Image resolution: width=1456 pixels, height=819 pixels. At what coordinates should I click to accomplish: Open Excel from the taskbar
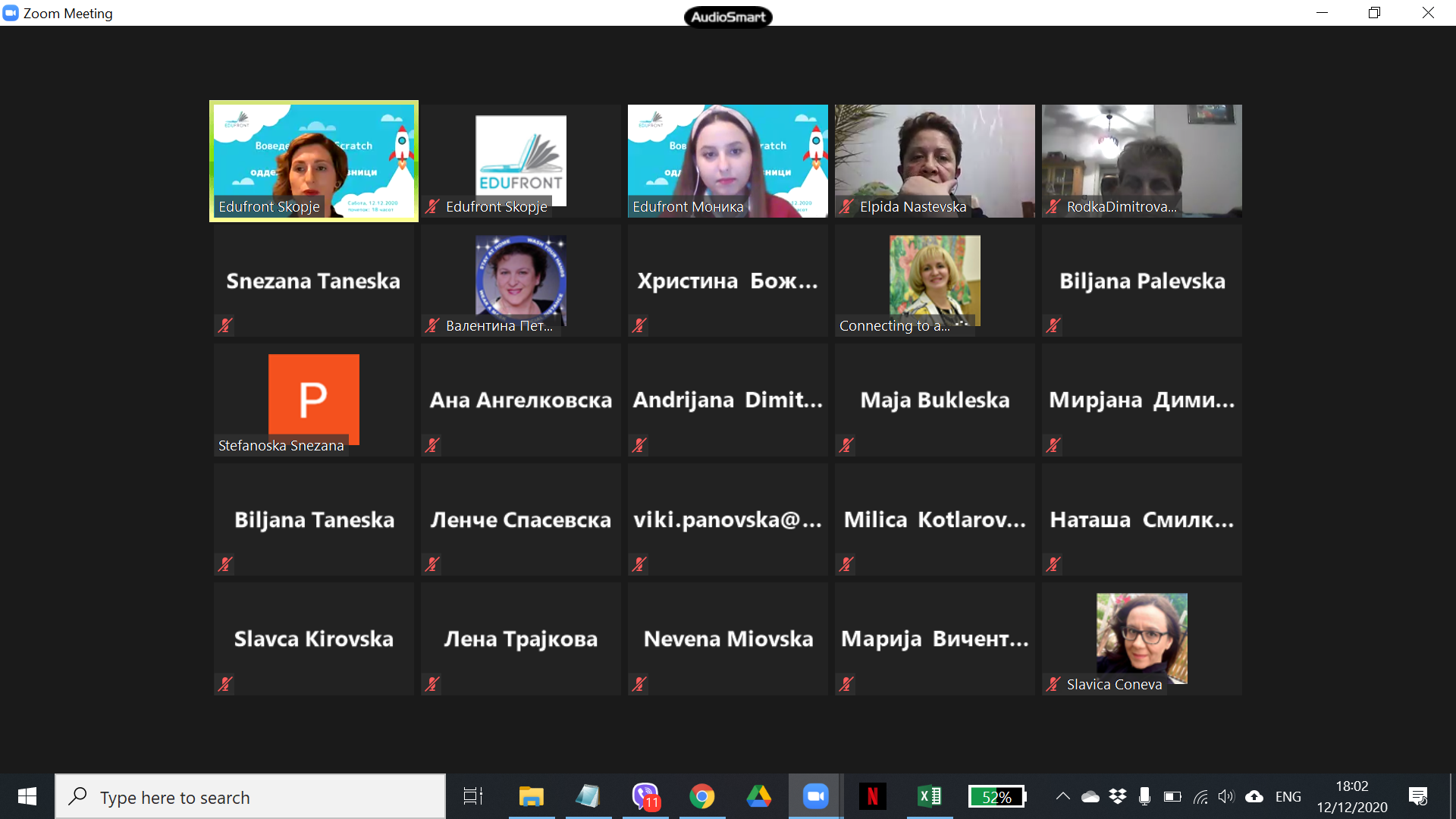tap(929, 796)
